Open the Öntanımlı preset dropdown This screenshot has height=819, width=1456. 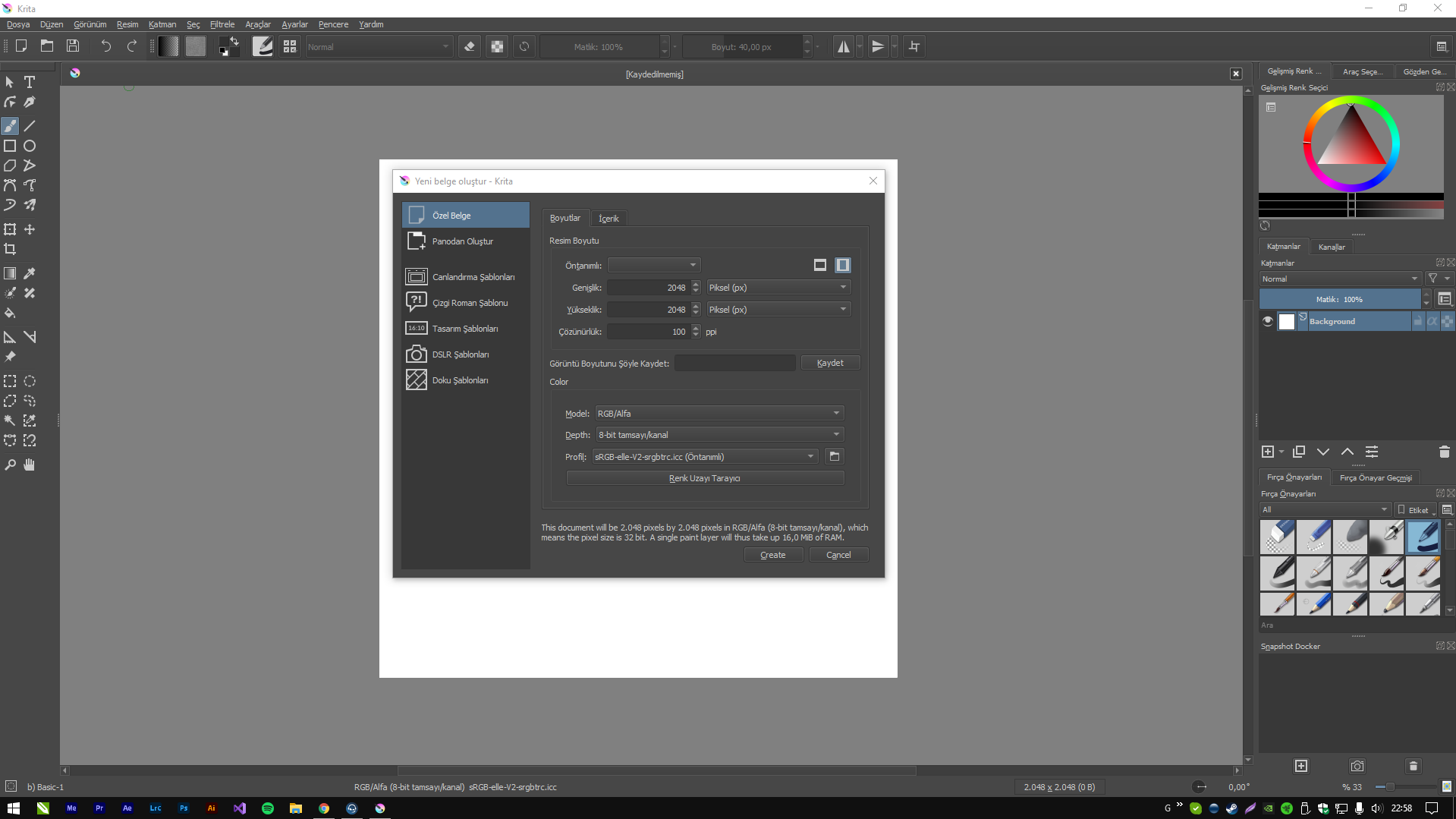(x=653, y=265)
